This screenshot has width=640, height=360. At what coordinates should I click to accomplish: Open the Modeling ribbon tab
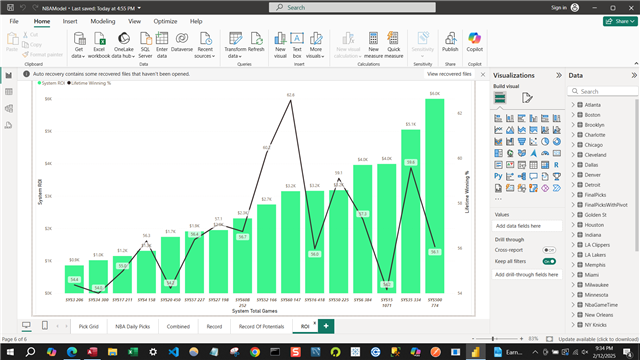(102, 21)
